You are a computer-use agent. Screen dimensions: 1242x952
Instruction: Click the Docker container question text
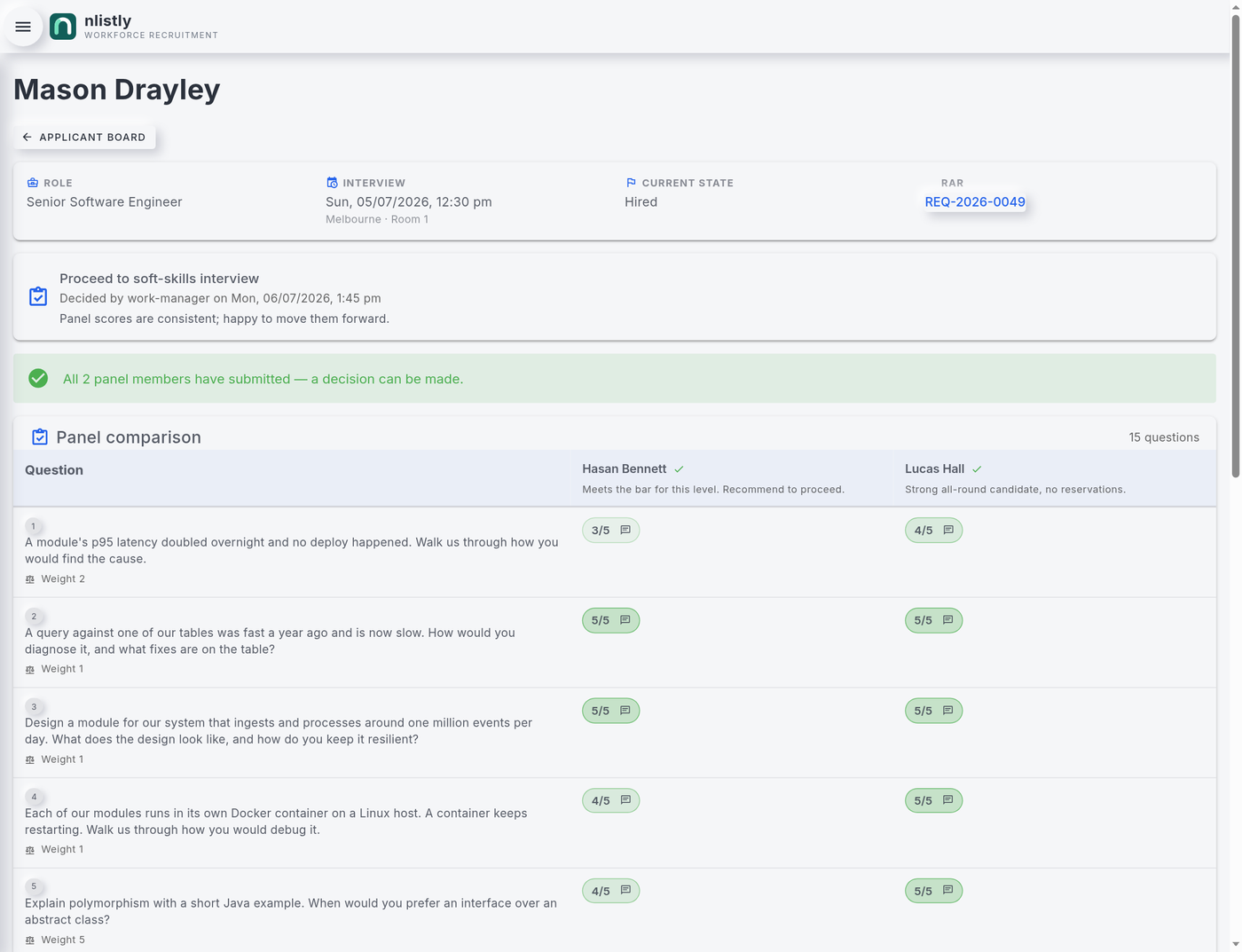pos(276,822)
